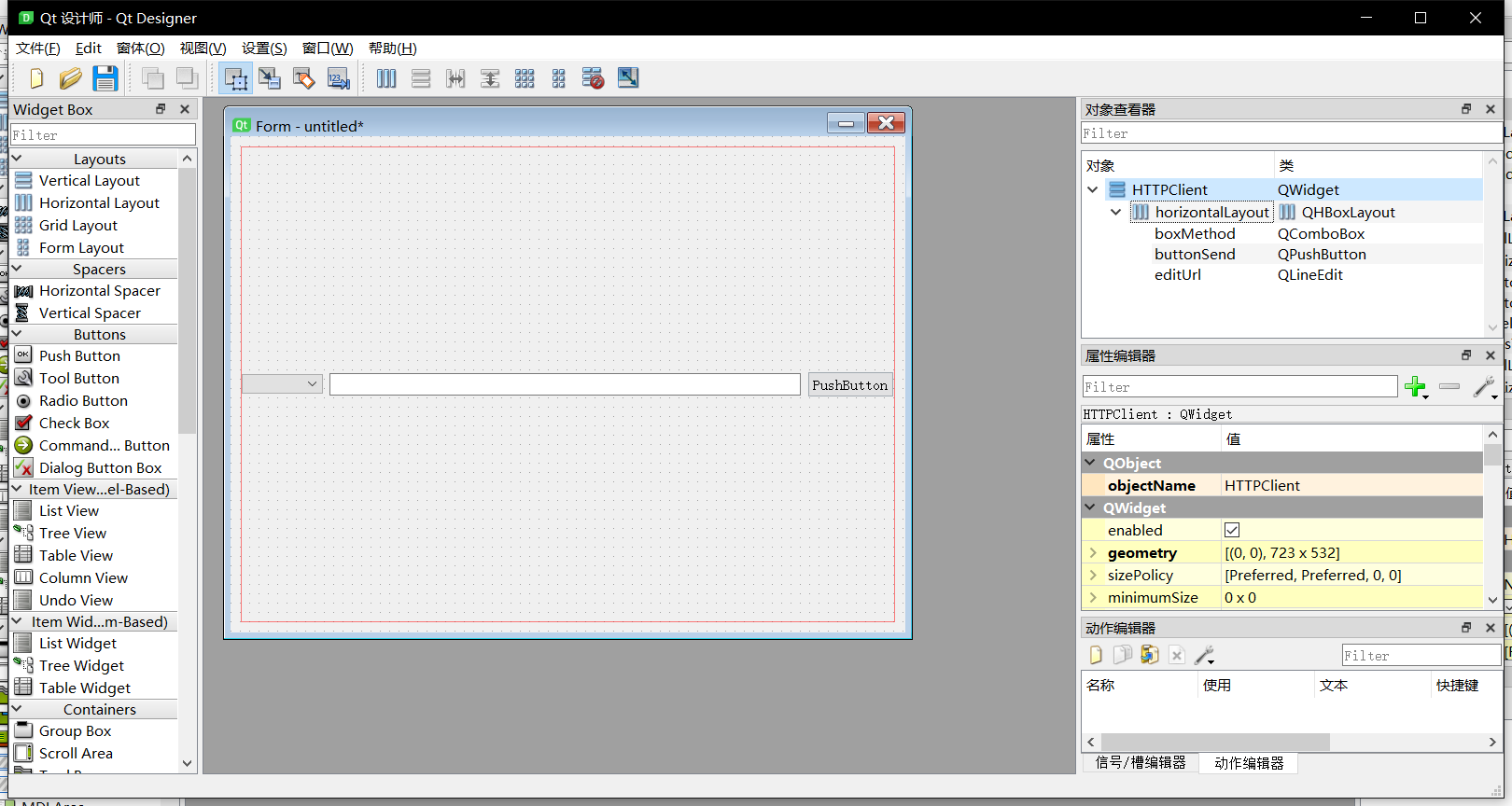Open the 文件(F) menu
Image resolution: width=1512 pixels, height=806 pixels.
[38, 49]
